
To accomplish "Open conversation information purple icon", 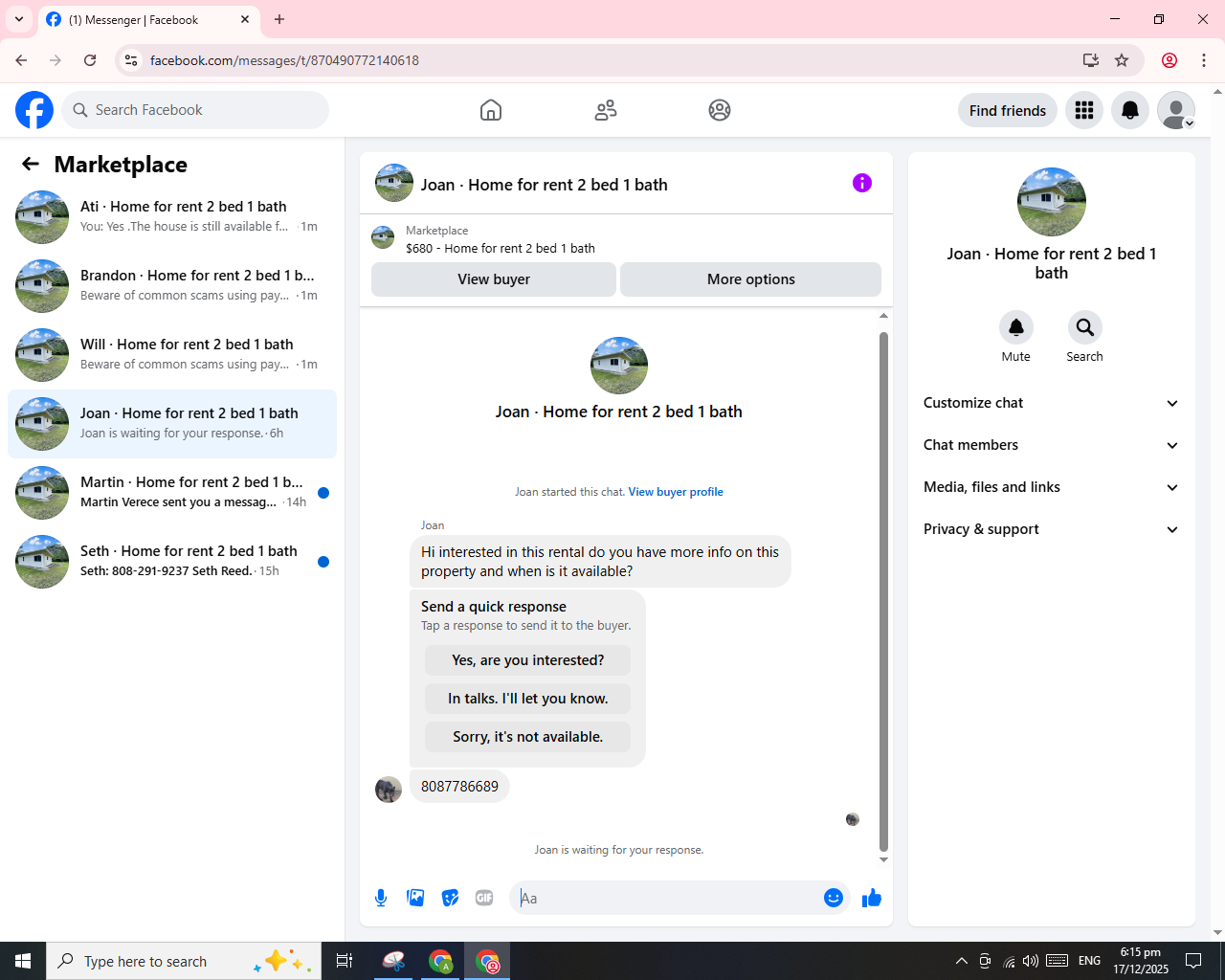I will [x=862, y=183].
